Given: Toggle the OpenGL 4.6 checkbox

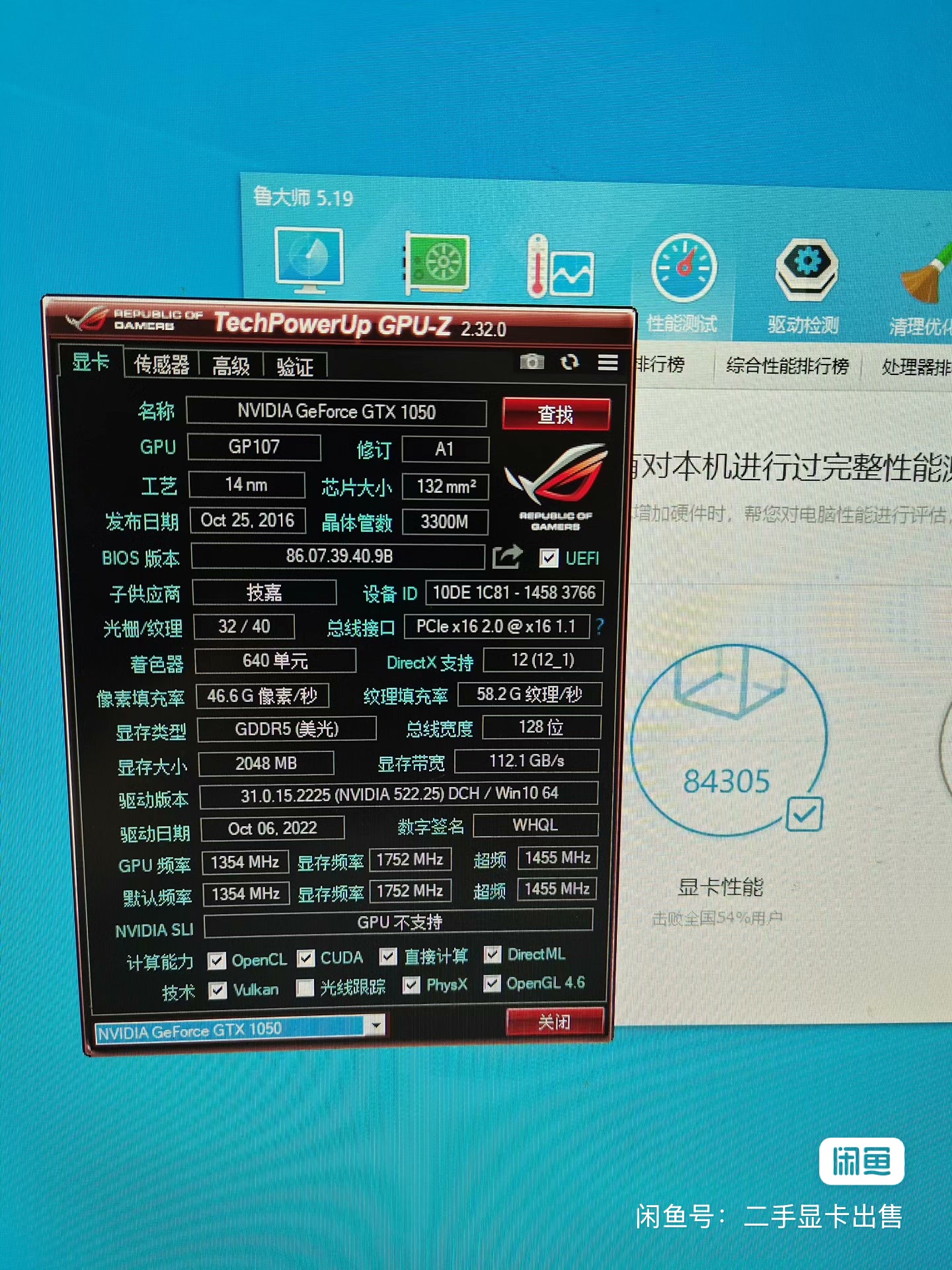Looking at the screenshot, I should [492, 984].
